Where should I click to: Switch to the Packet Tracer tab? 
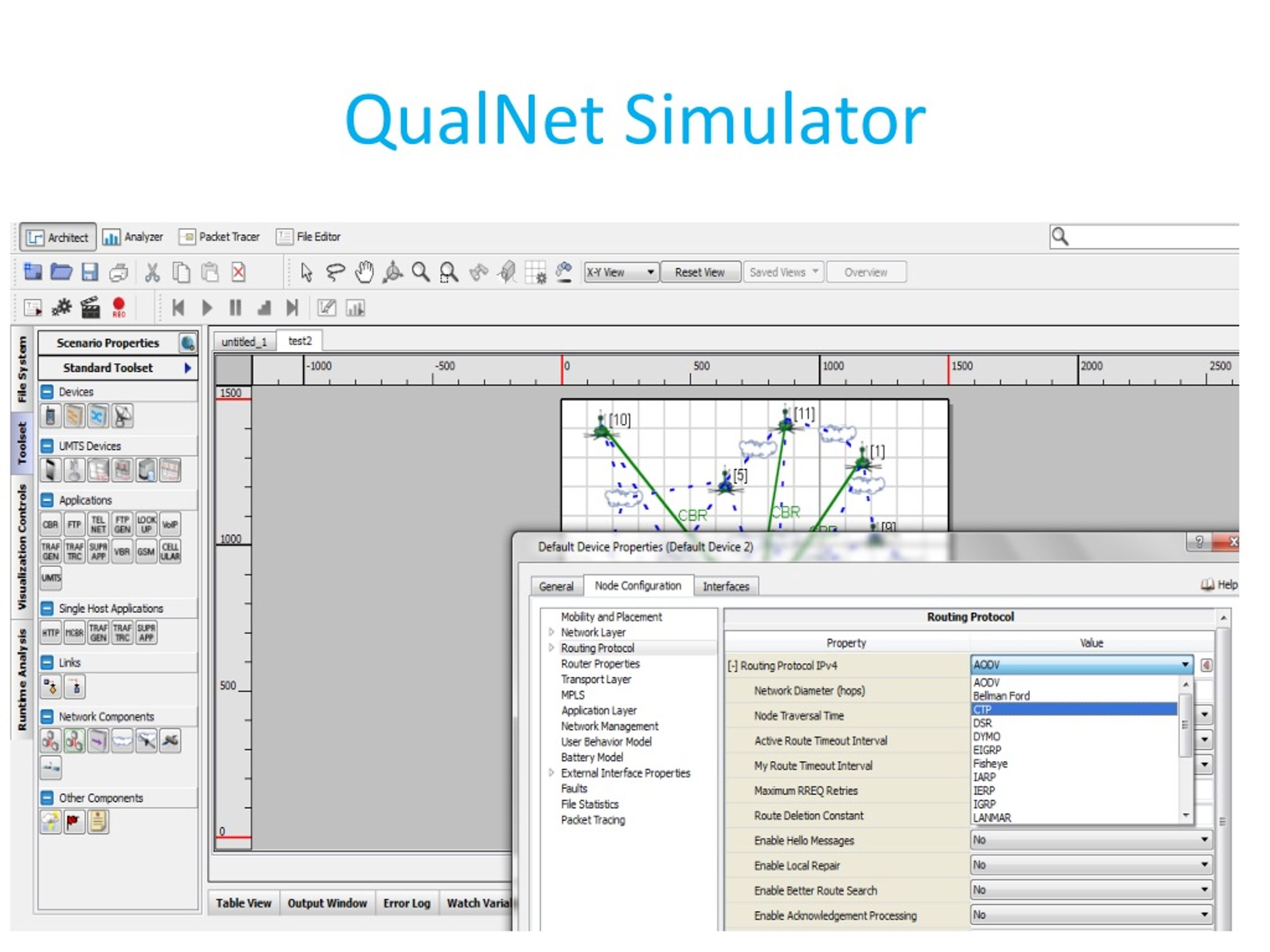(219, 237)
